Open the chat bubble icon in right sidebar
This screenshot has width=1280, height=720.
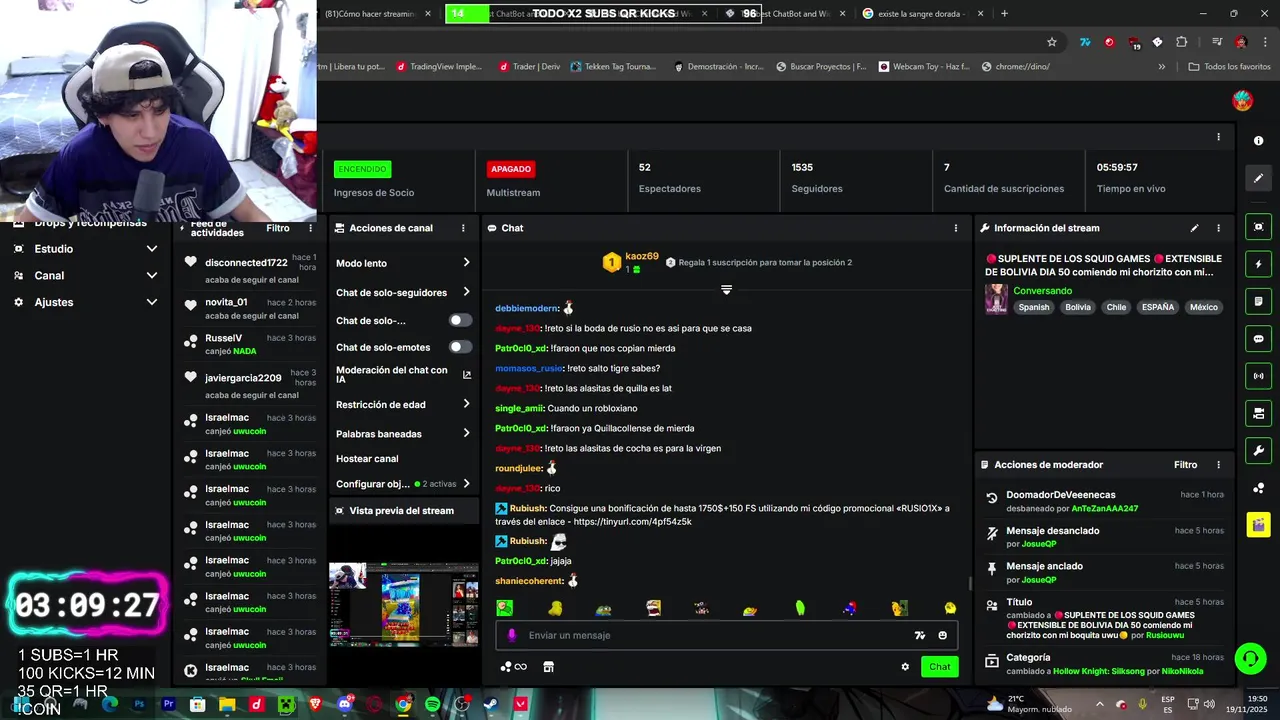coord(1258,339)
